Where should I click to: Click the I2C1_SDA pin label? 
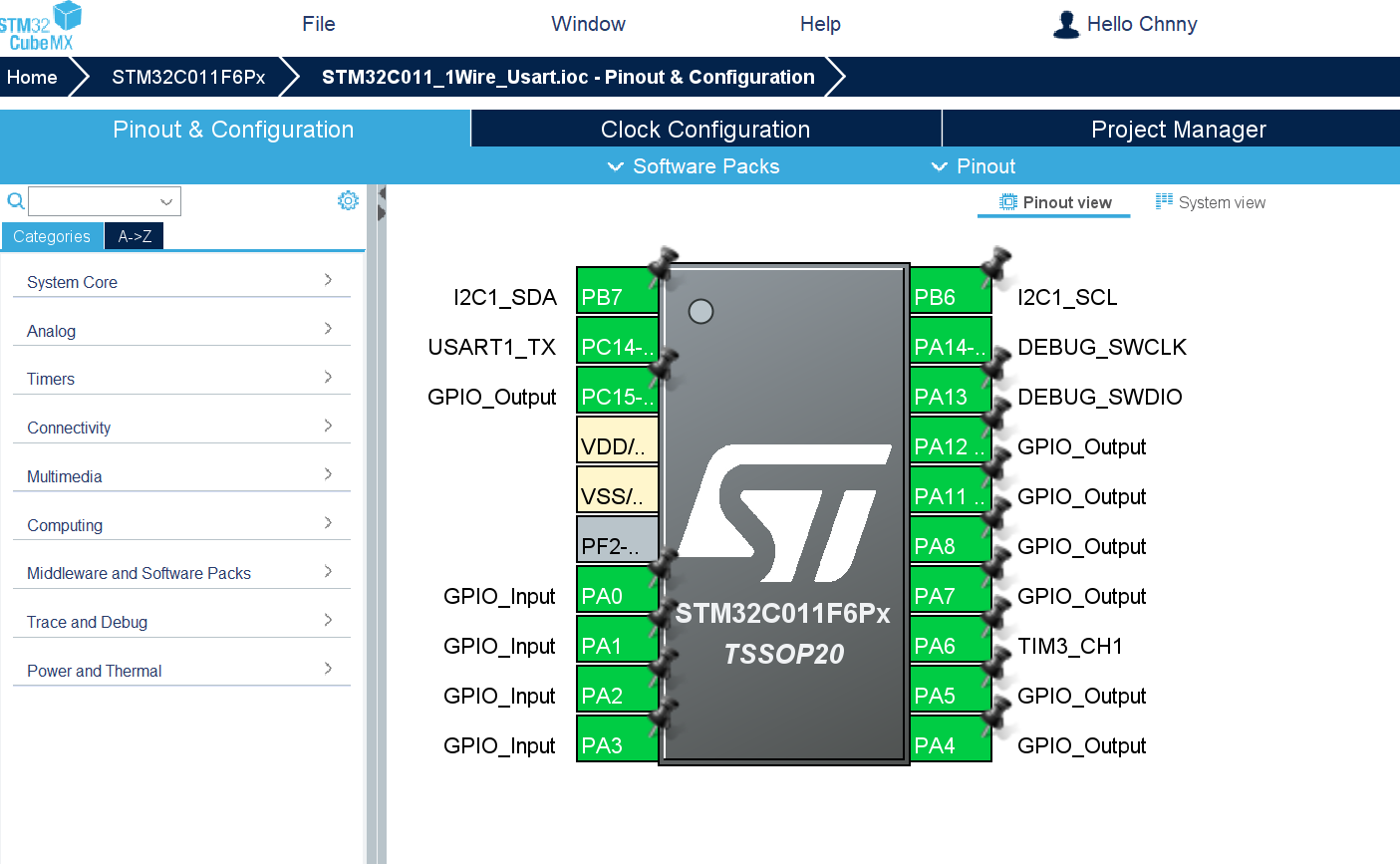505,297
